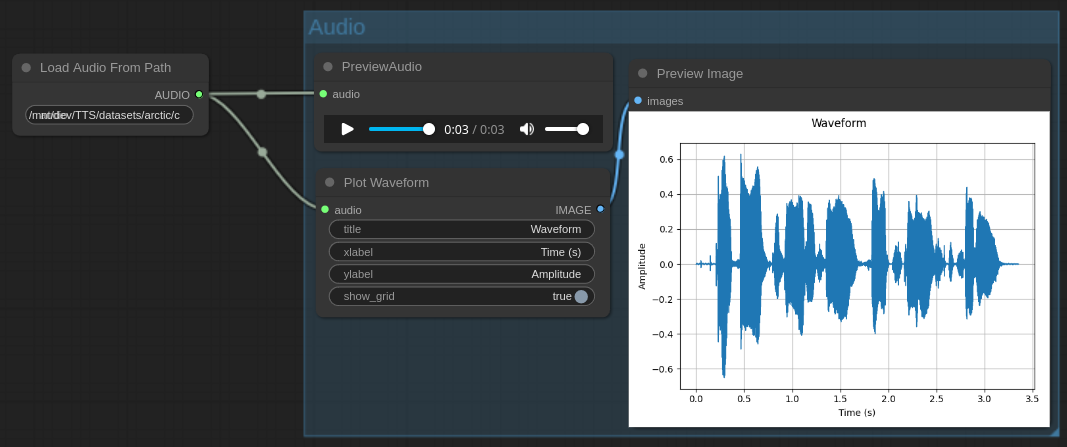Click the audio playback progress slider

(x=401, y=129)
